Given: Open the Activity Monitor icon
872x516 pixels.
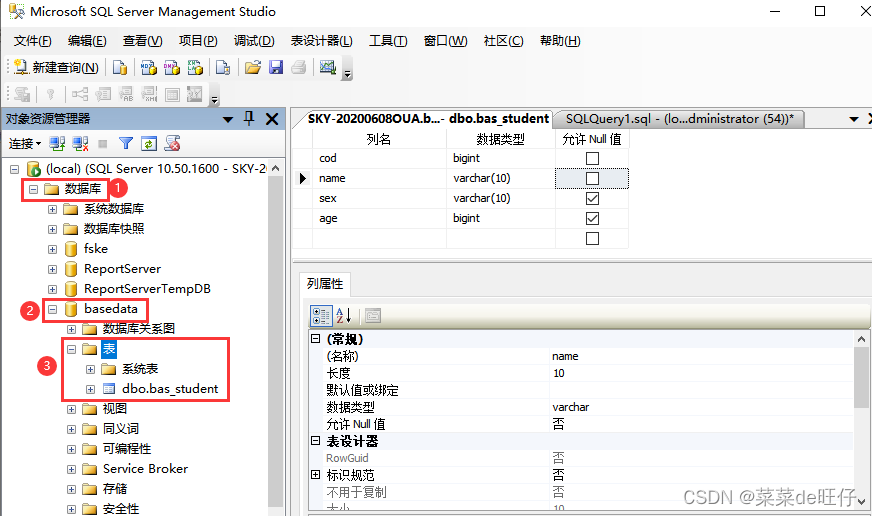Looking at the screenshot, I should click(x=328, y=68).
